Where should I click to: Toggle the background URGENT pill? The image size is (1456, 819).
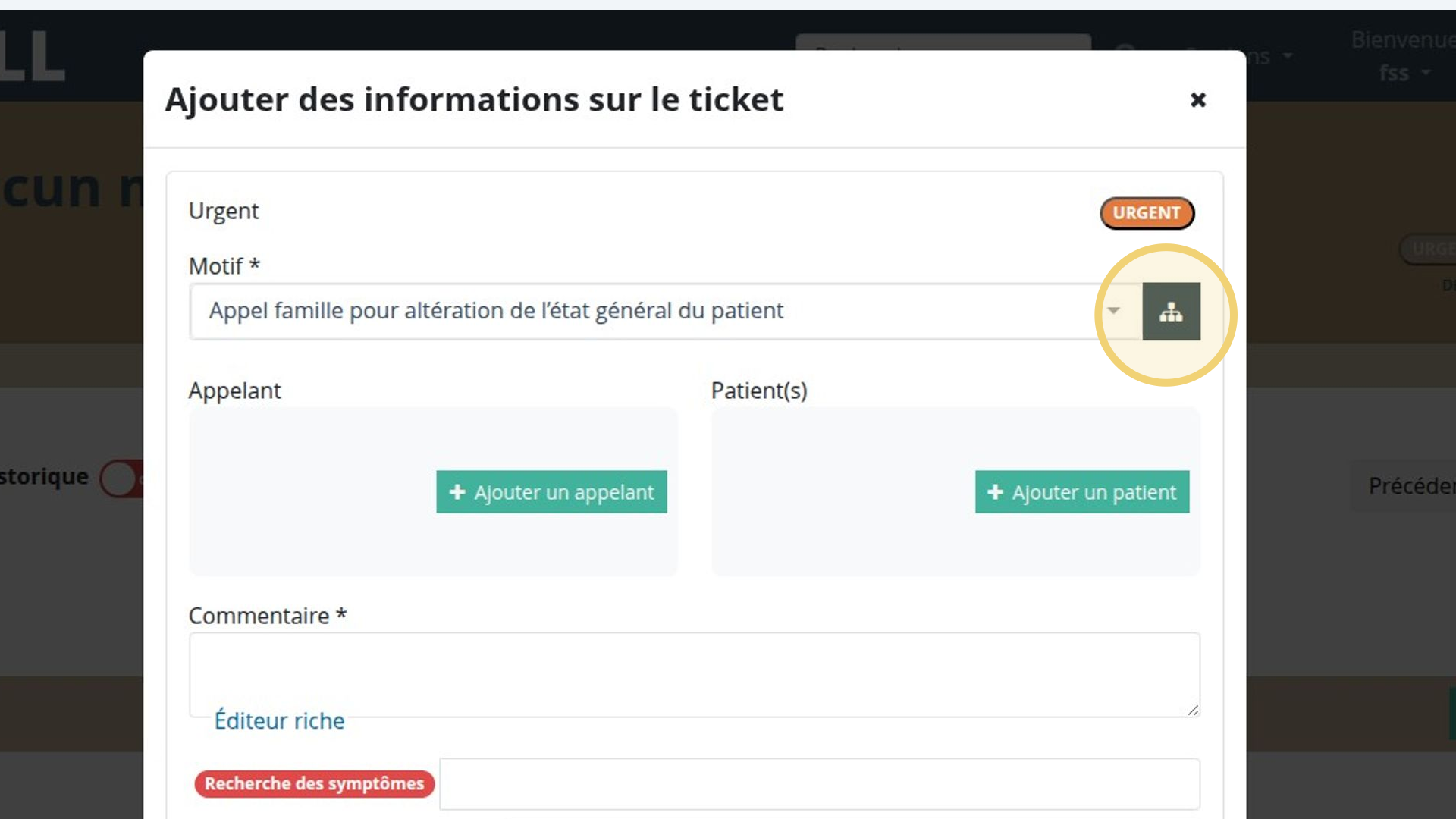click(1428, 249)
